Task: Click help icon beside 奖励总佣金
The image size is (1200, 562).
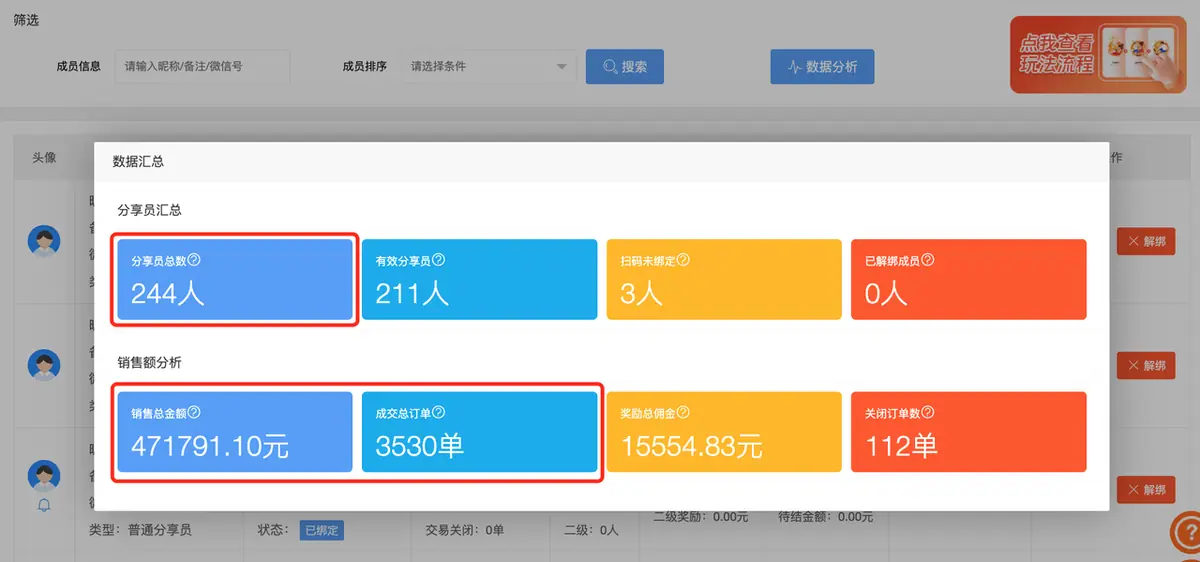Action: (683, 412)
